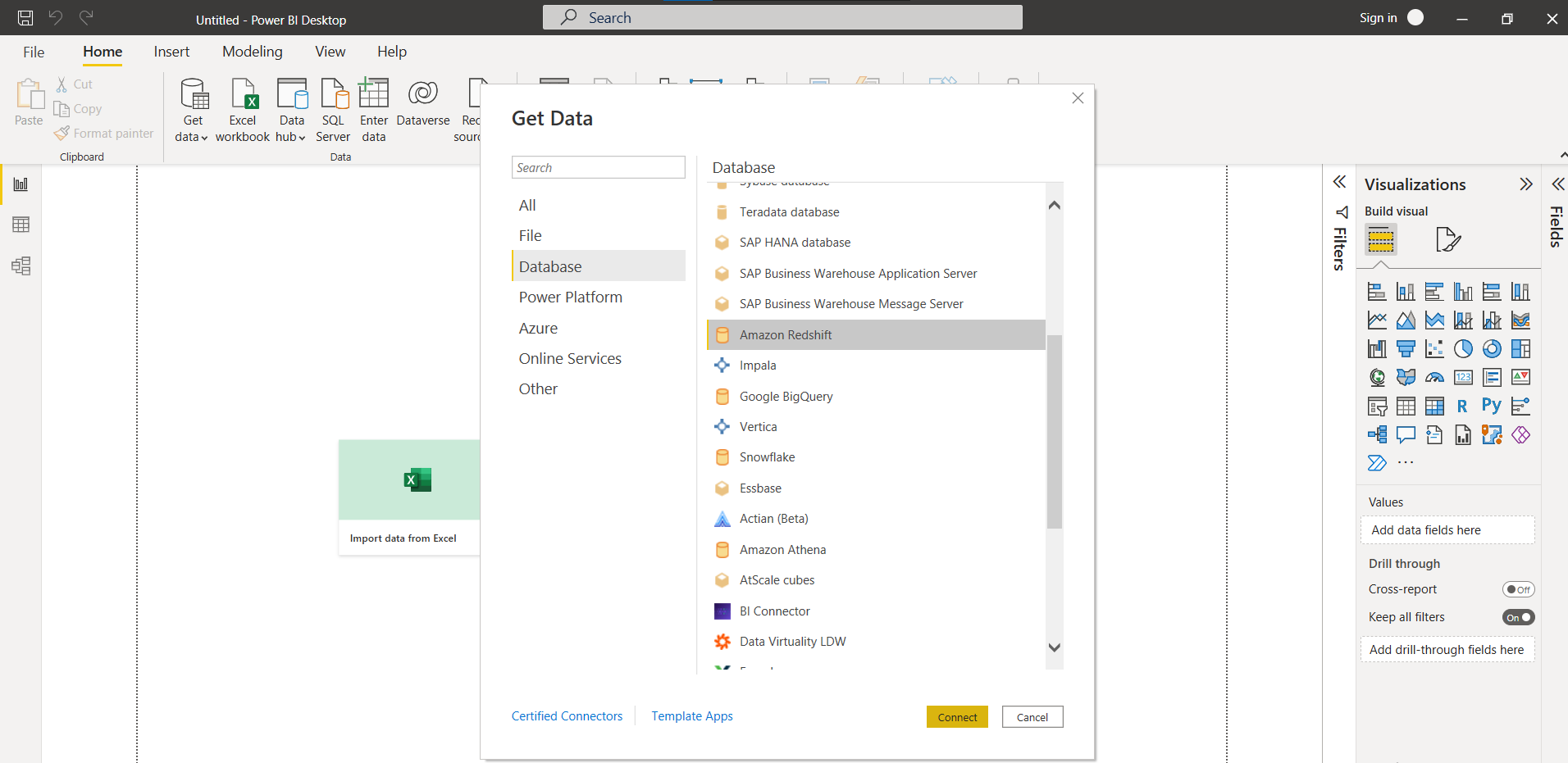
Task: Select the Online Services category
Action: (599, 358)
